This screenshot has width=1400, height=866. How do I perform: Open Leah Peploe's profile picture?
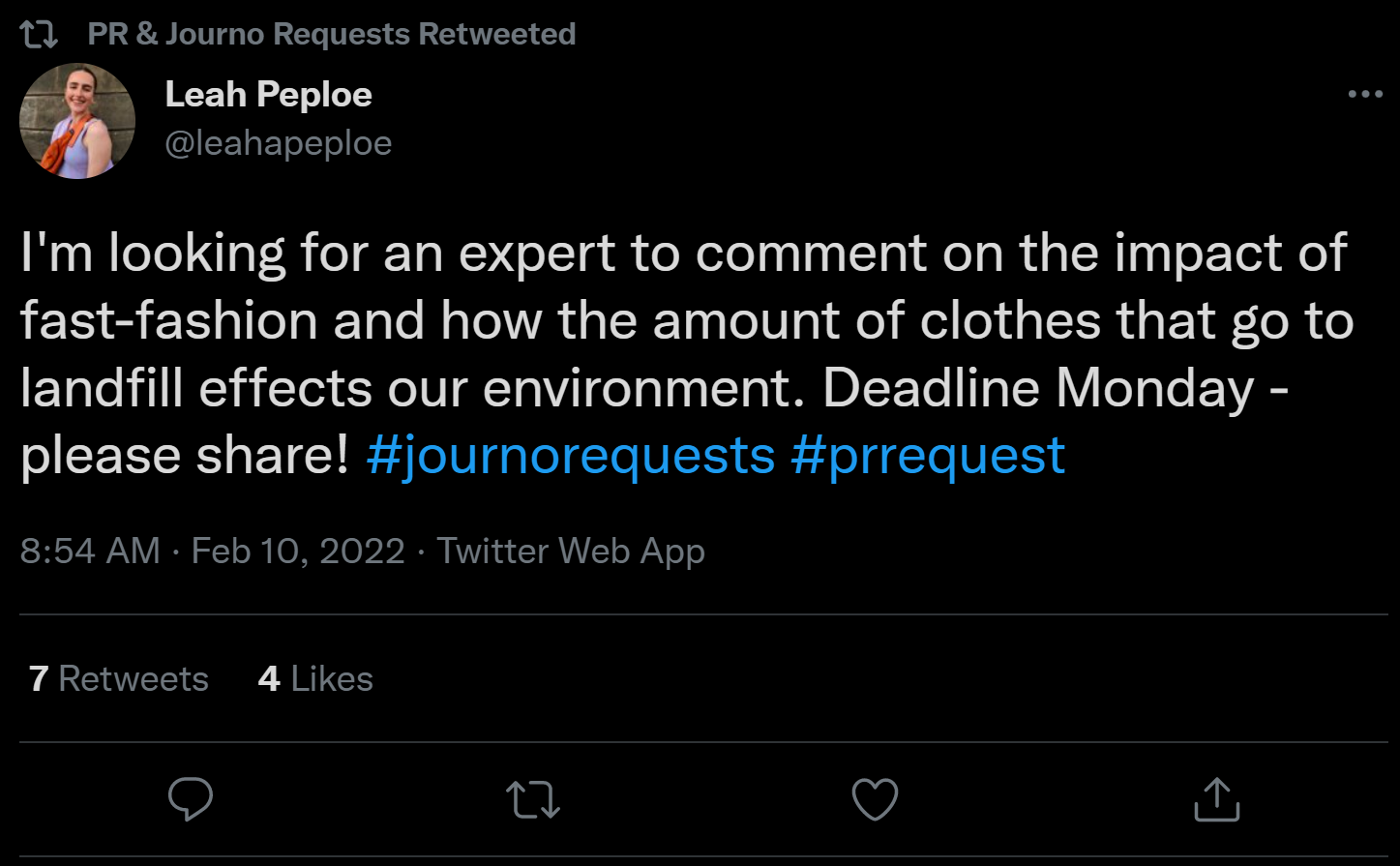[78, 120]
